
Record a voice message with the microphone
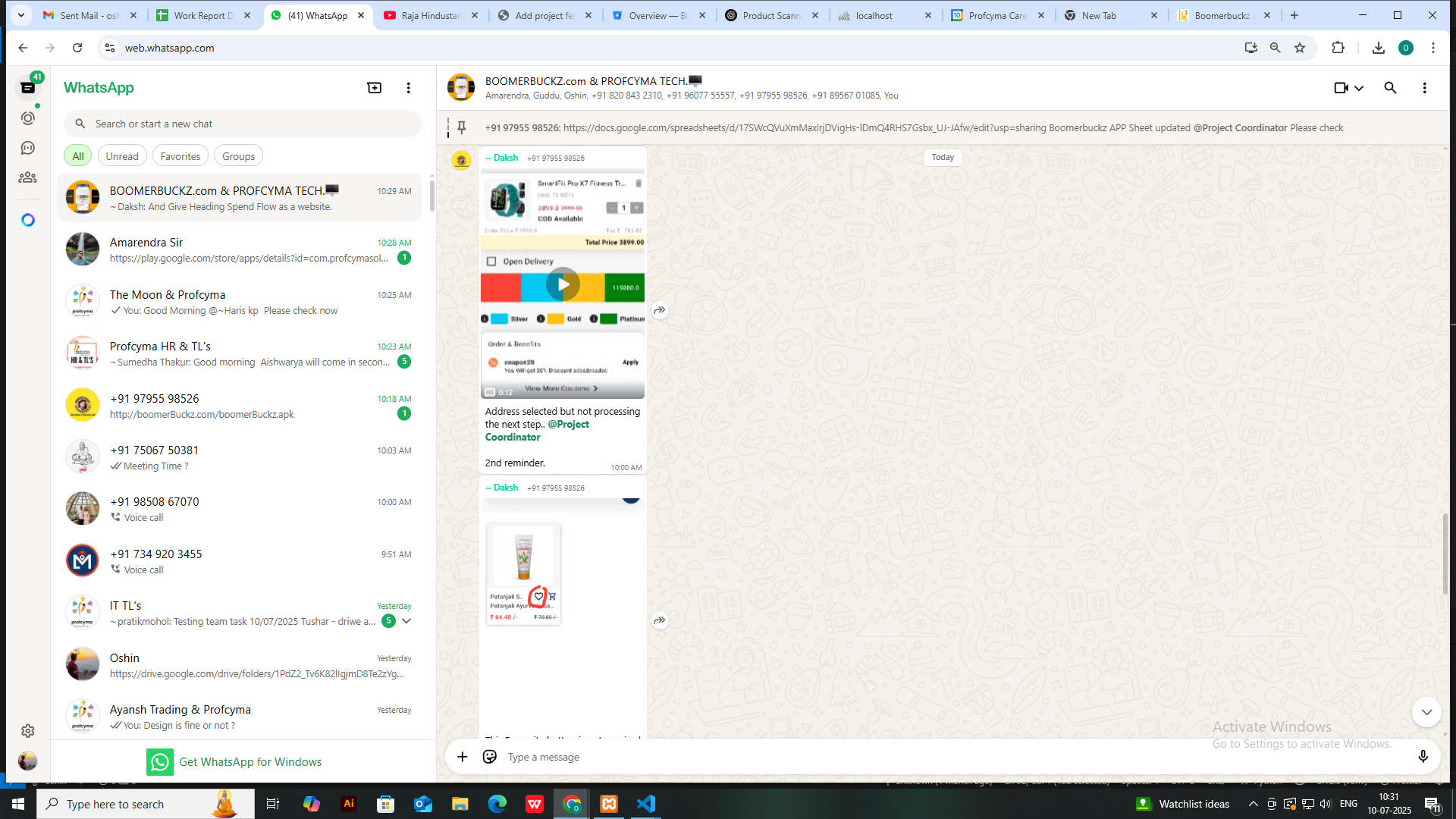pos(1423,757)
